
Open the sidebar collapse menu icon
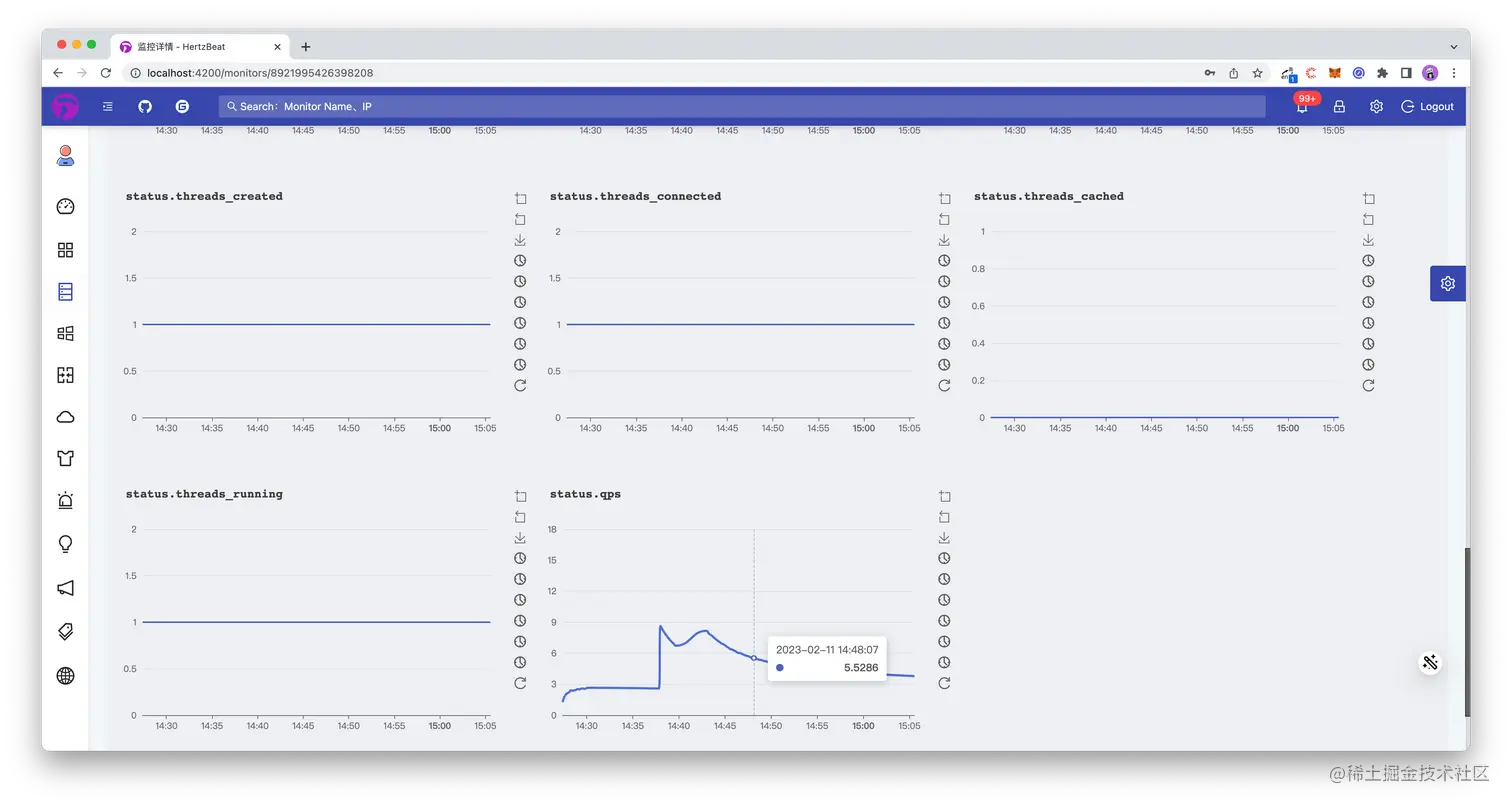pyautogui.click(x=107, y=106)
